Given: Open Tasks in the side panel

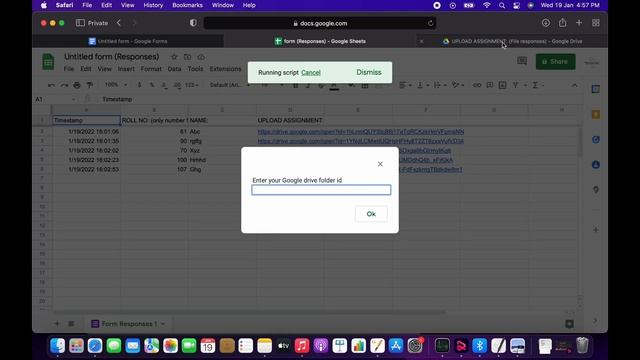Looking at the screenshot, I should 596,140.
